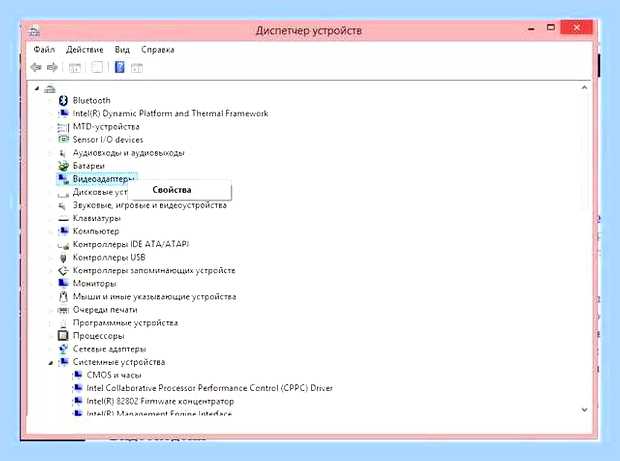
Task: Select the Bluetooth tree row
Action: (91, 100)
